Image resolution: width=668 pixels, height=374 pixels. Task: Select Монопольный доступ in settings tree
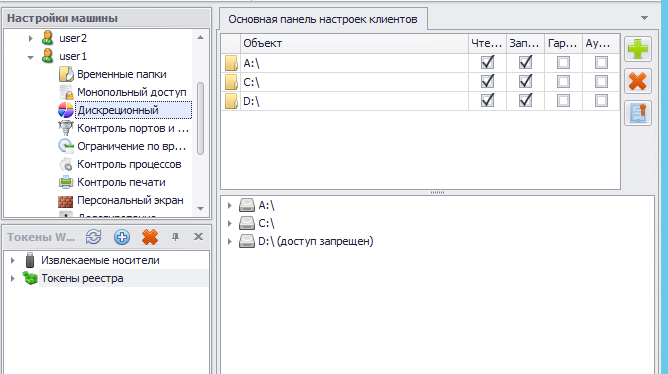[132, 92]
